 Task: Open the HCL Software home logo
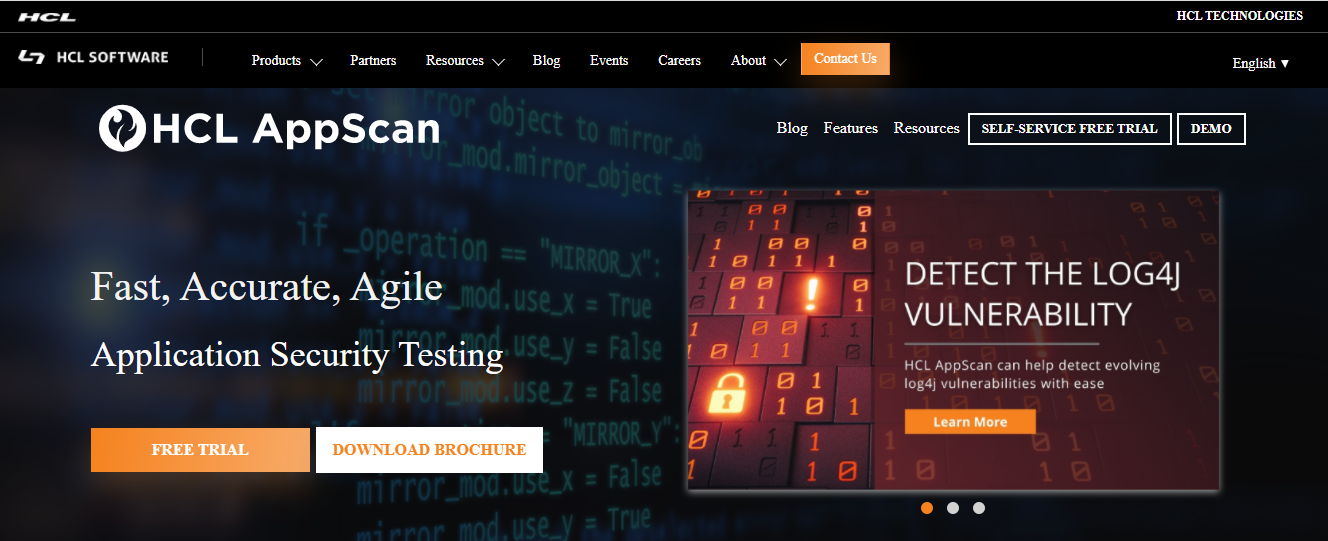click(x=93, y=57)
